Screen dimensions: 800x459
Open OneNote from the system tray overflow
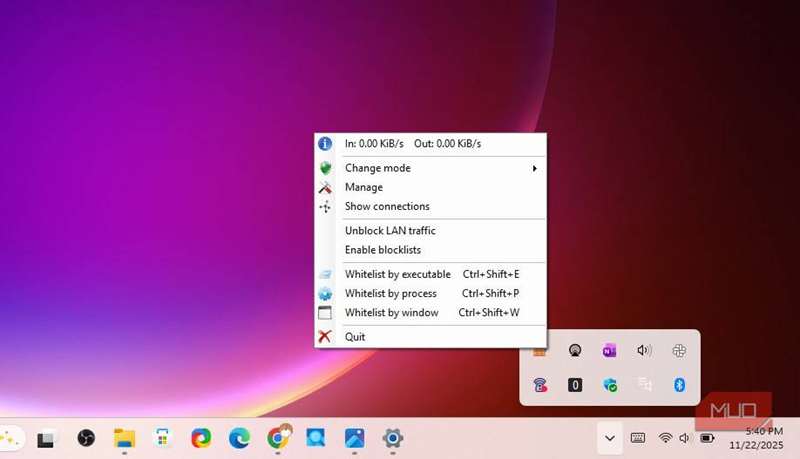(x=609, y=350)
